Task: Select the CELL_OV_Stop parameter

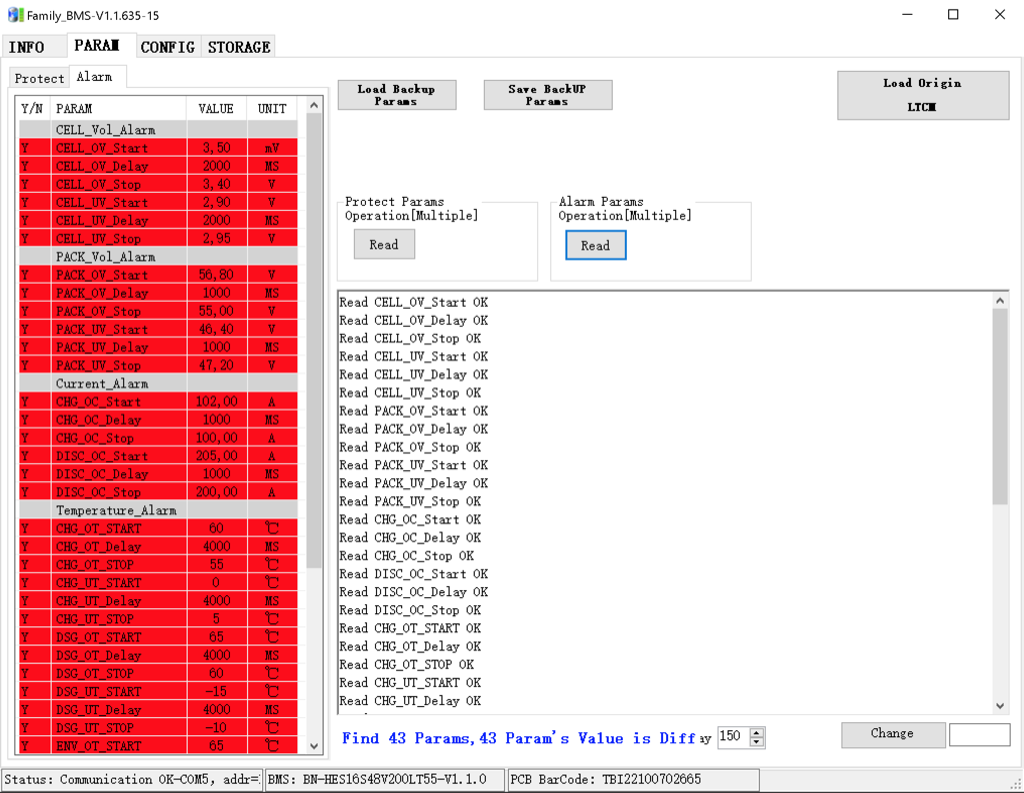Action: (158, 184)
